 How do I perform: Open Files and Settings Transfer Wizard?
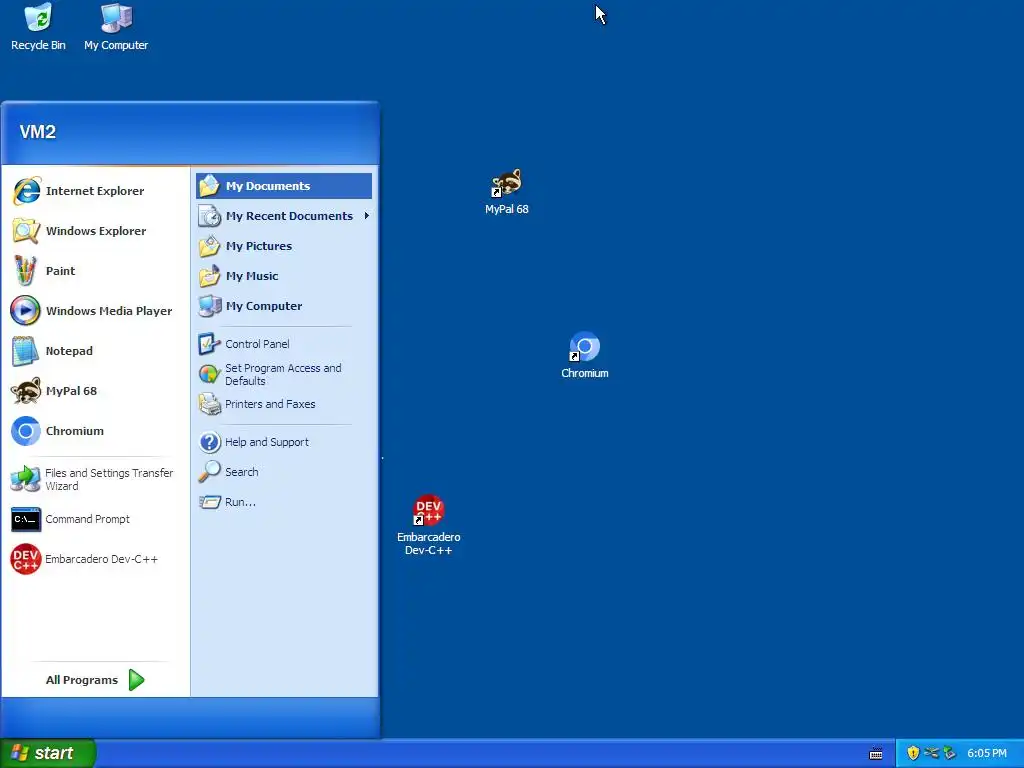coord(95,479)
